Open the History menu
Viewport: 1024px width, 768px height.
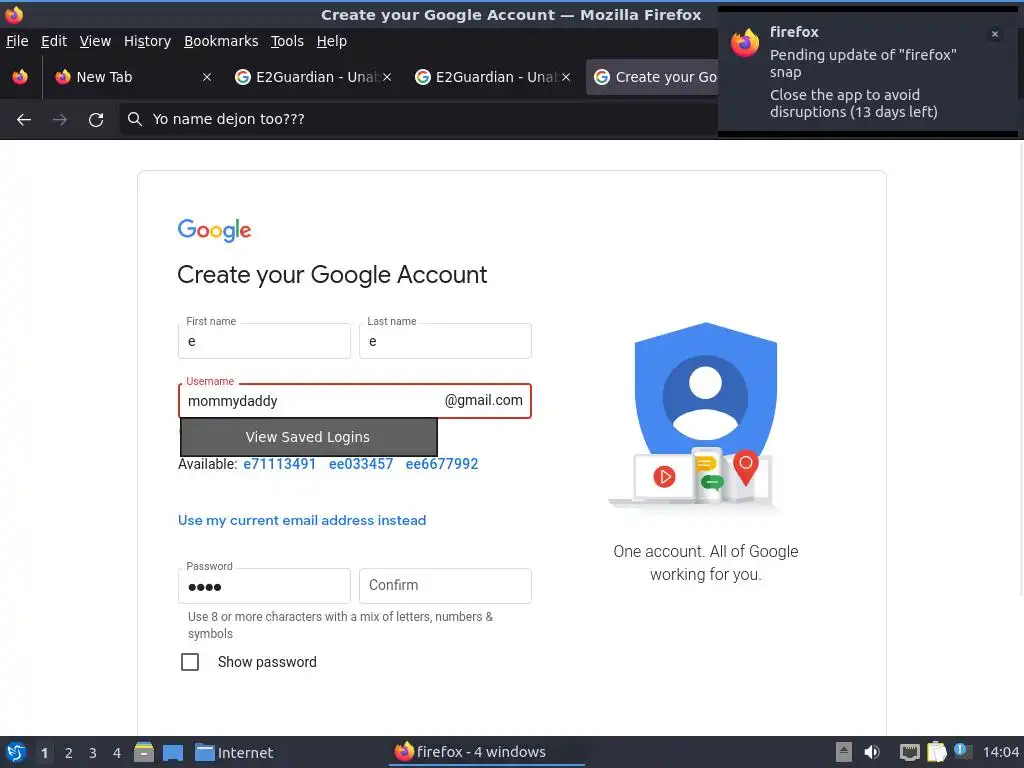(x=147, y=41)
